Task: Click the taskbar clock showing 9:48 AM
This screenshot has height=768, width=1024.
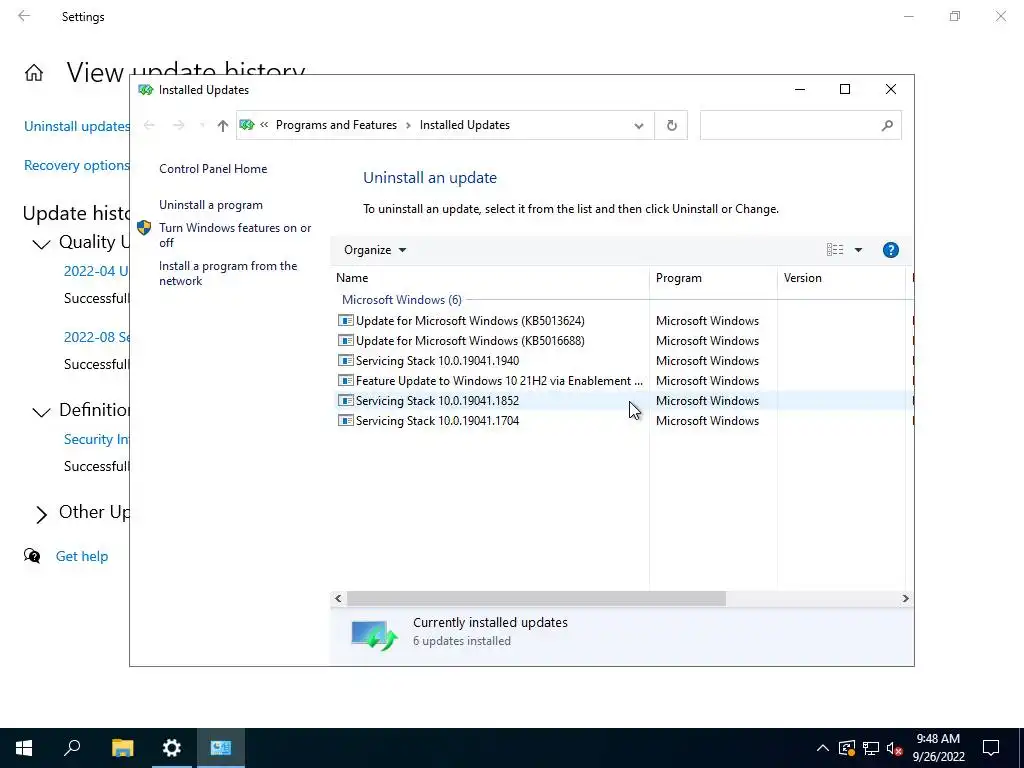Action: 938,748
